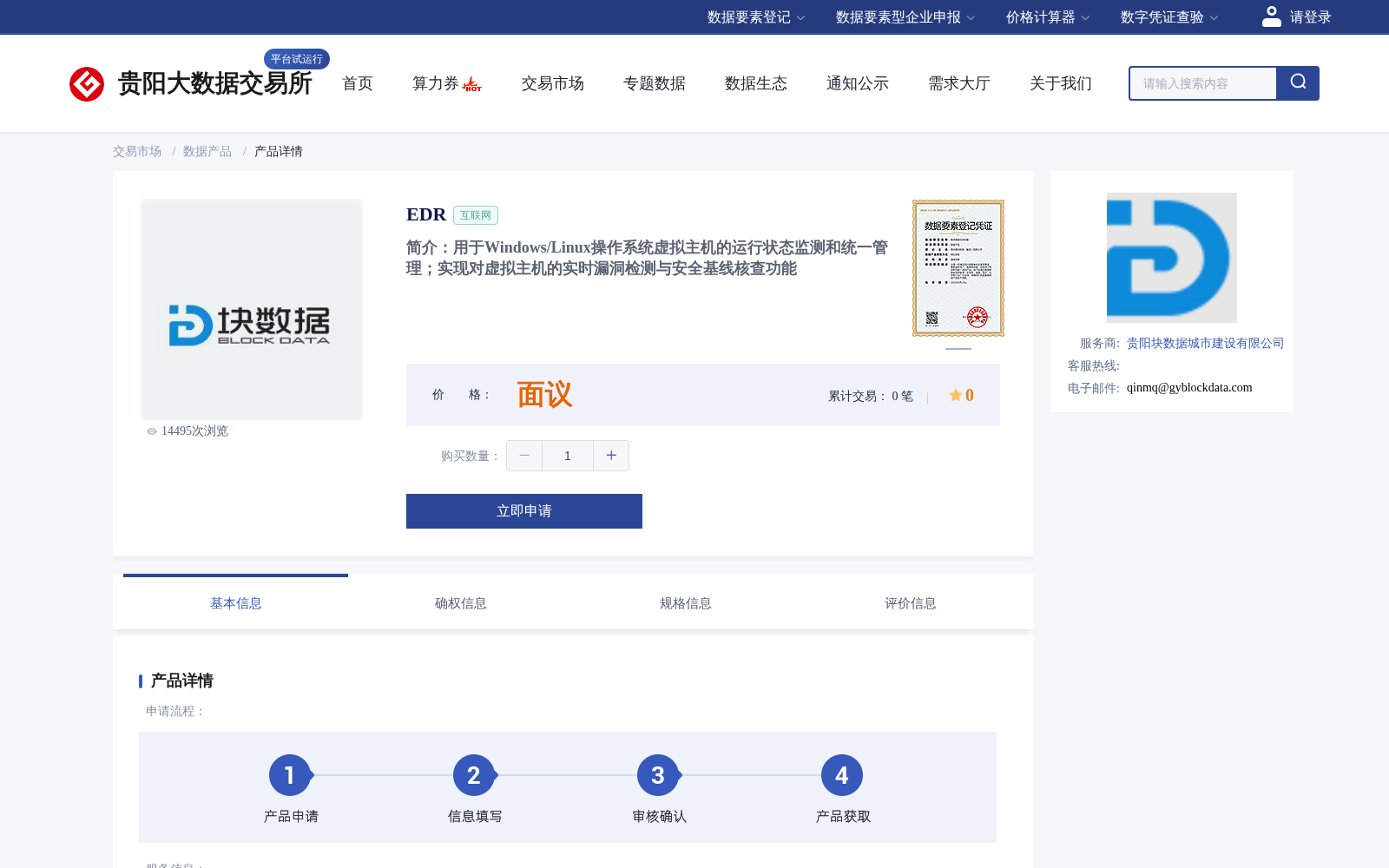Open the 数据要素登记凭证 certificate thumbnail

pos(958,268)
